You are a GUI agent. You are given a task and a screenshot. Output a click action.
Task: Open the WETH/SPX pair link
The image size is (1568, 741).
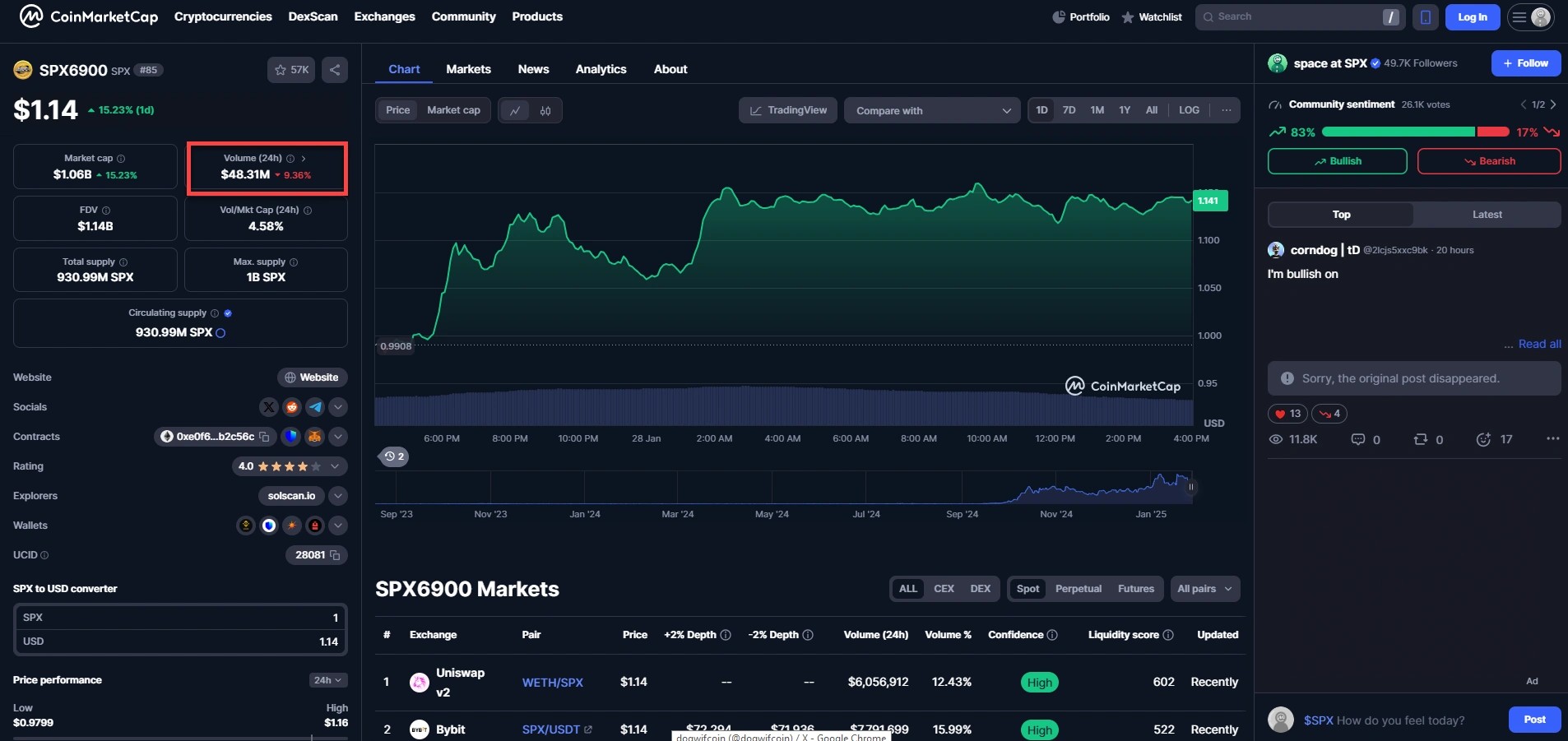tap(553, 683)
